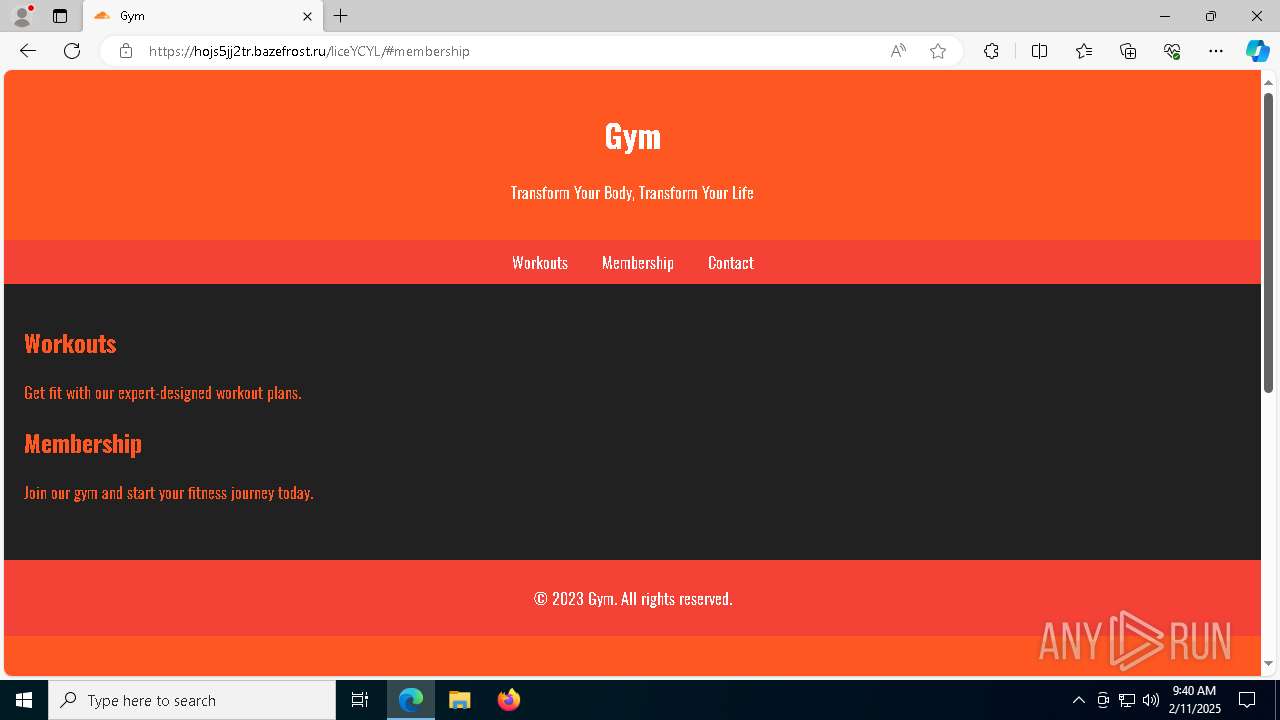Click the taskbar search box
The height and width of the screenshot is (720, 1280).
point(192,700)
